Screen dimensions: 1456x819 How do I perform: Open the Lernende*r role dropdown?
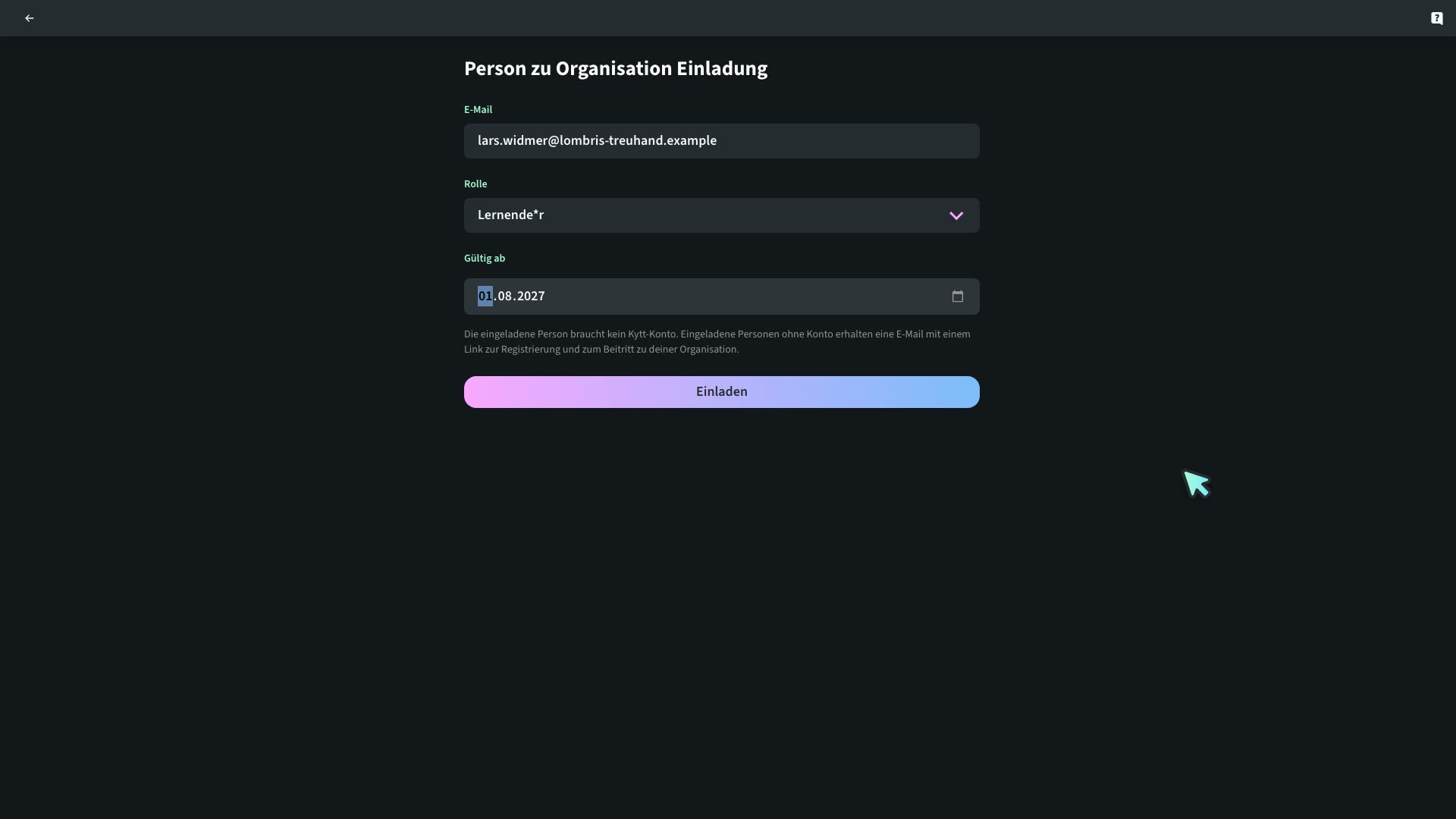point(722,215)
